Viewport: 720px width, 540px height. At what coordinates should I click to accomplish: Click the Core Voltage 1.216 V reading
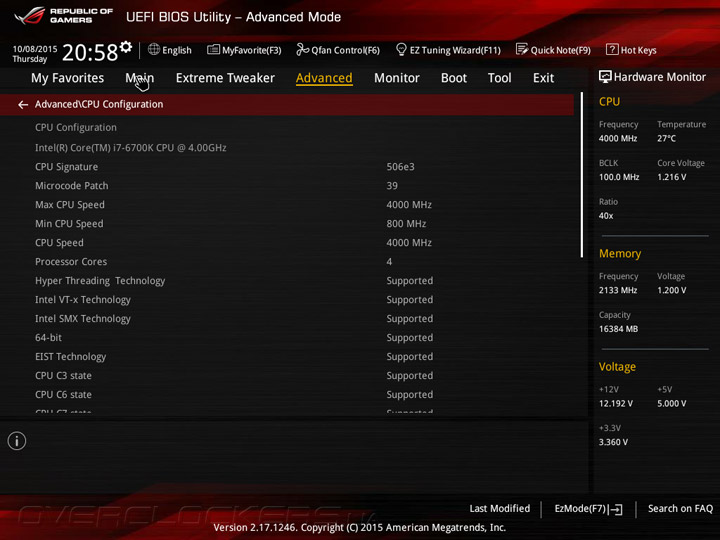coord(672,177)
